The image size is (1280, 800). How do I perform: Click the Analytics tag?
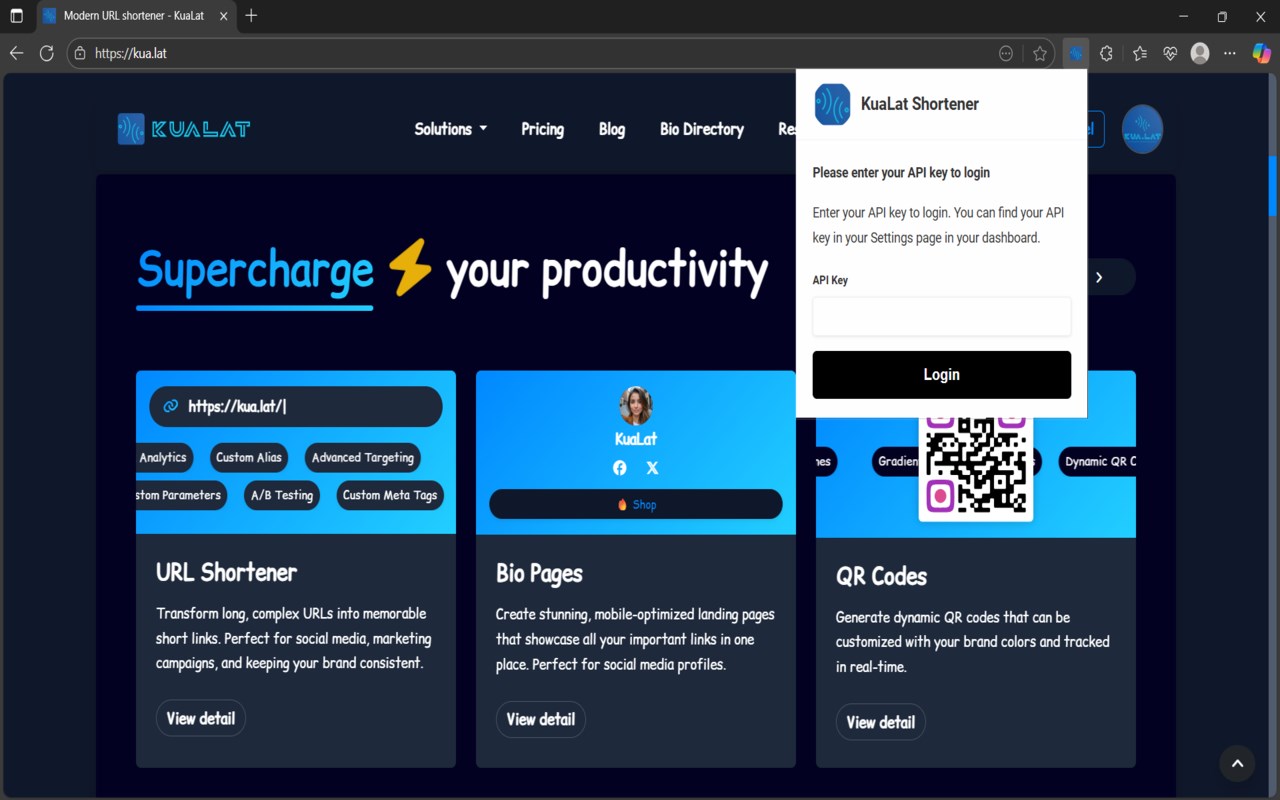tap(163, 457)
